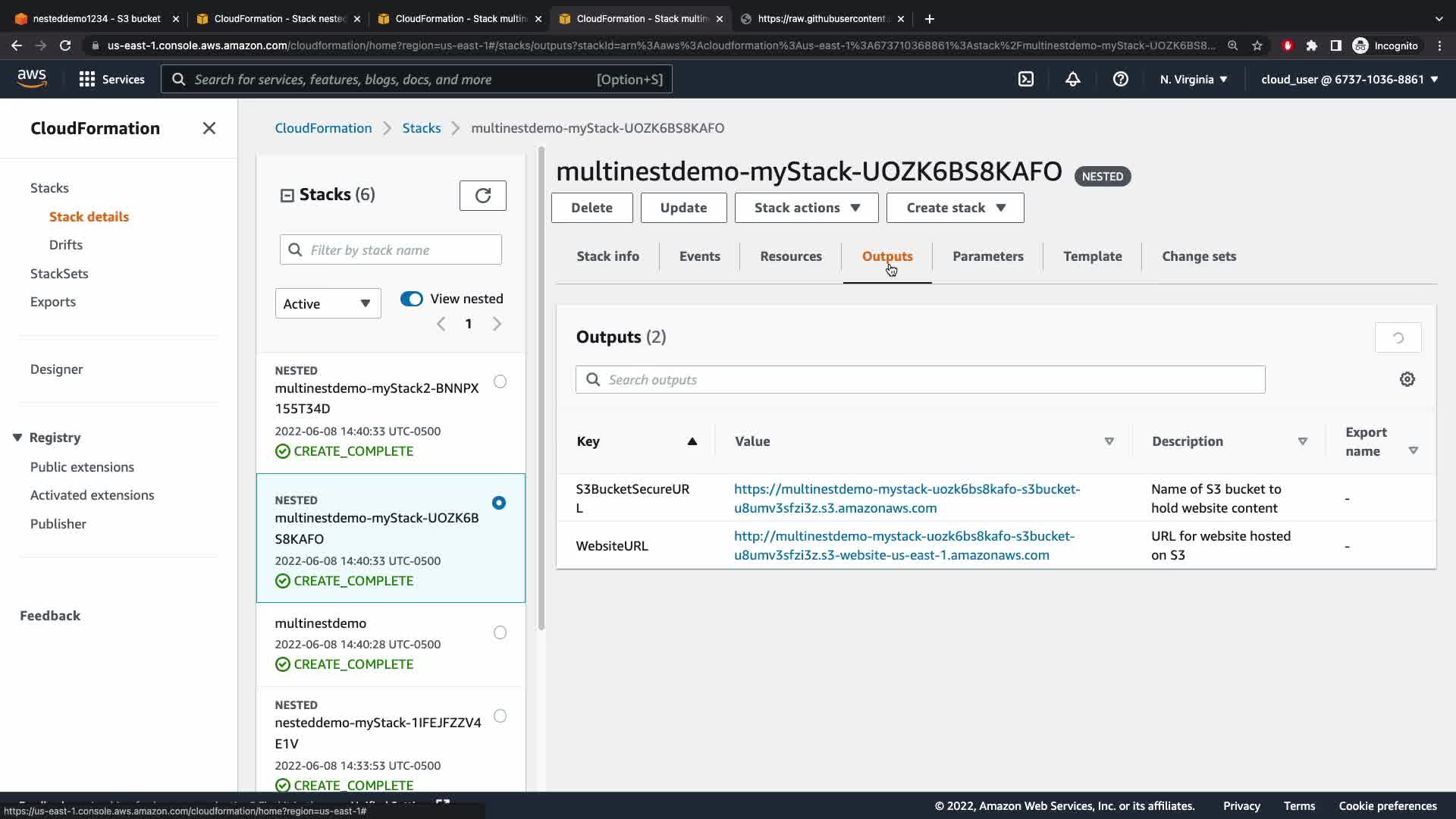
Task: Open AWS CloudShell icon in top bar
Action: click(x=1025, y=79)
